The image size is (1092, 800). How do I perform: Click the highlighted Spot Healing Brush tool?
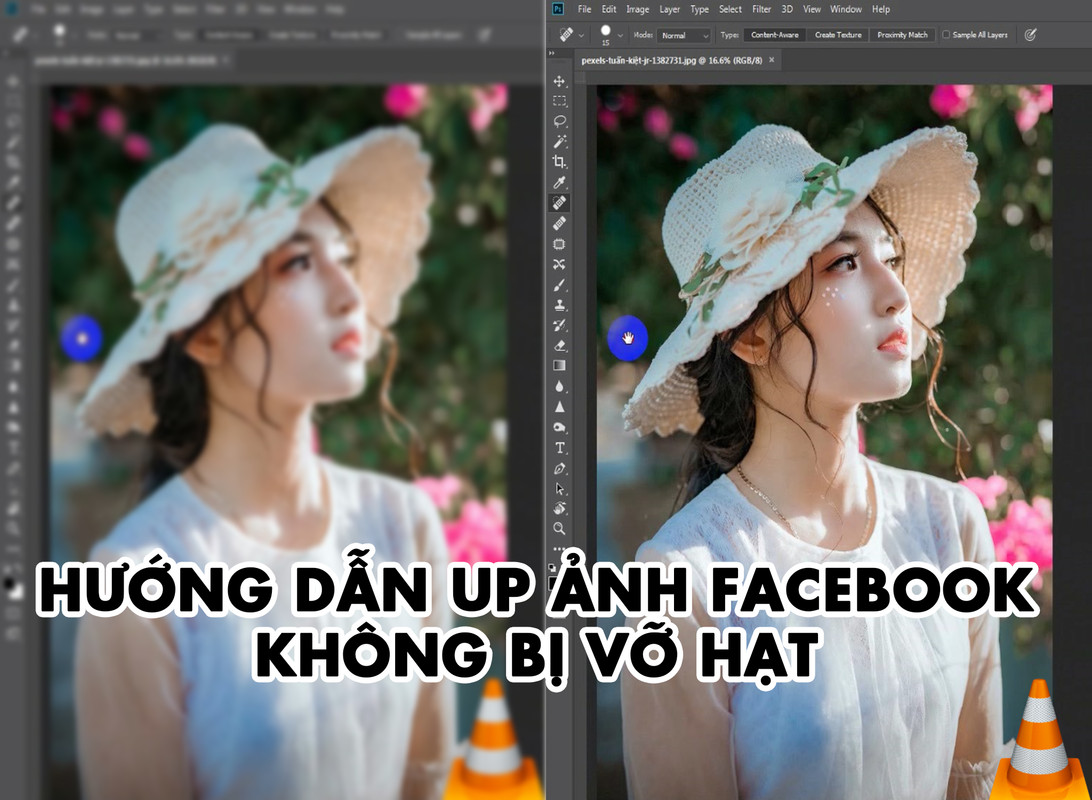click(559, 203)
